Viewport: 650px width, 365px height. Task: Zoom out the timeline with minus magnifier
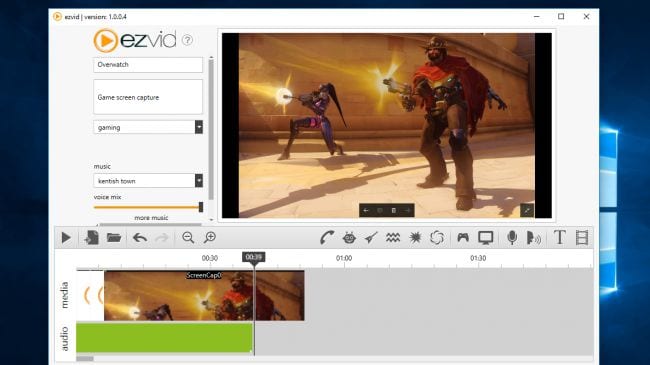coord(188,238)
